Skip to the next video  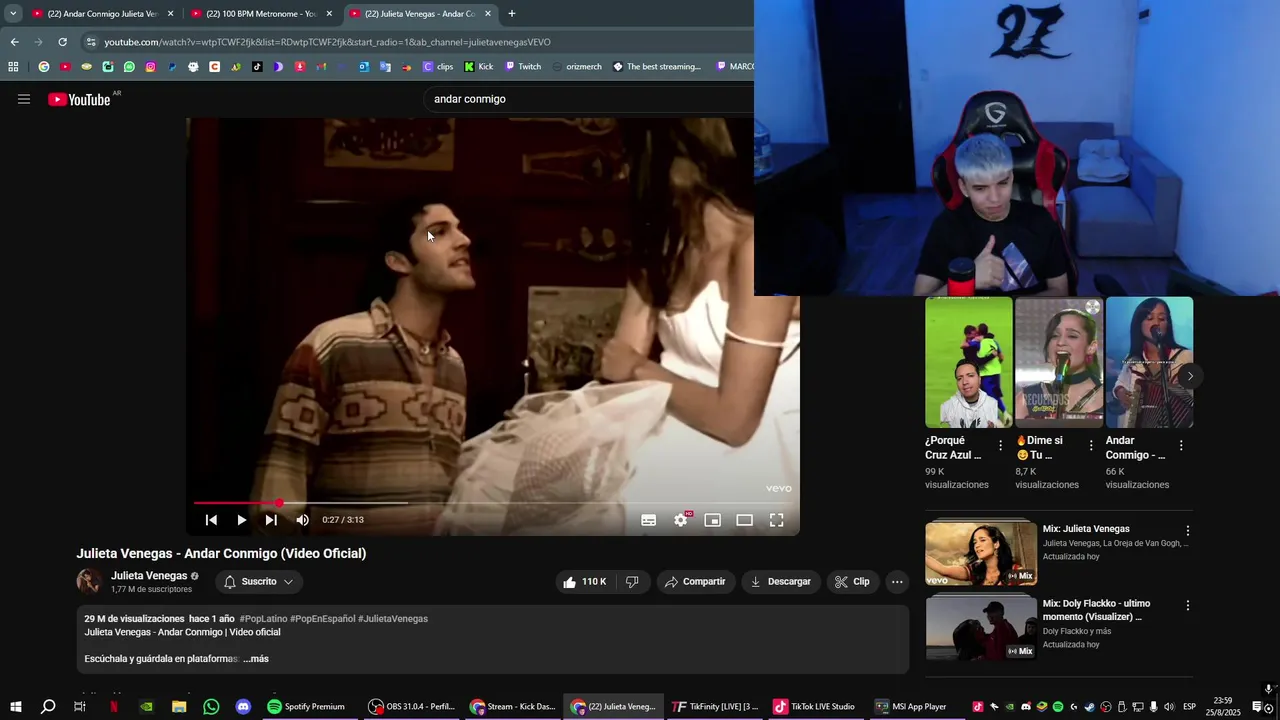pos(271,520)
